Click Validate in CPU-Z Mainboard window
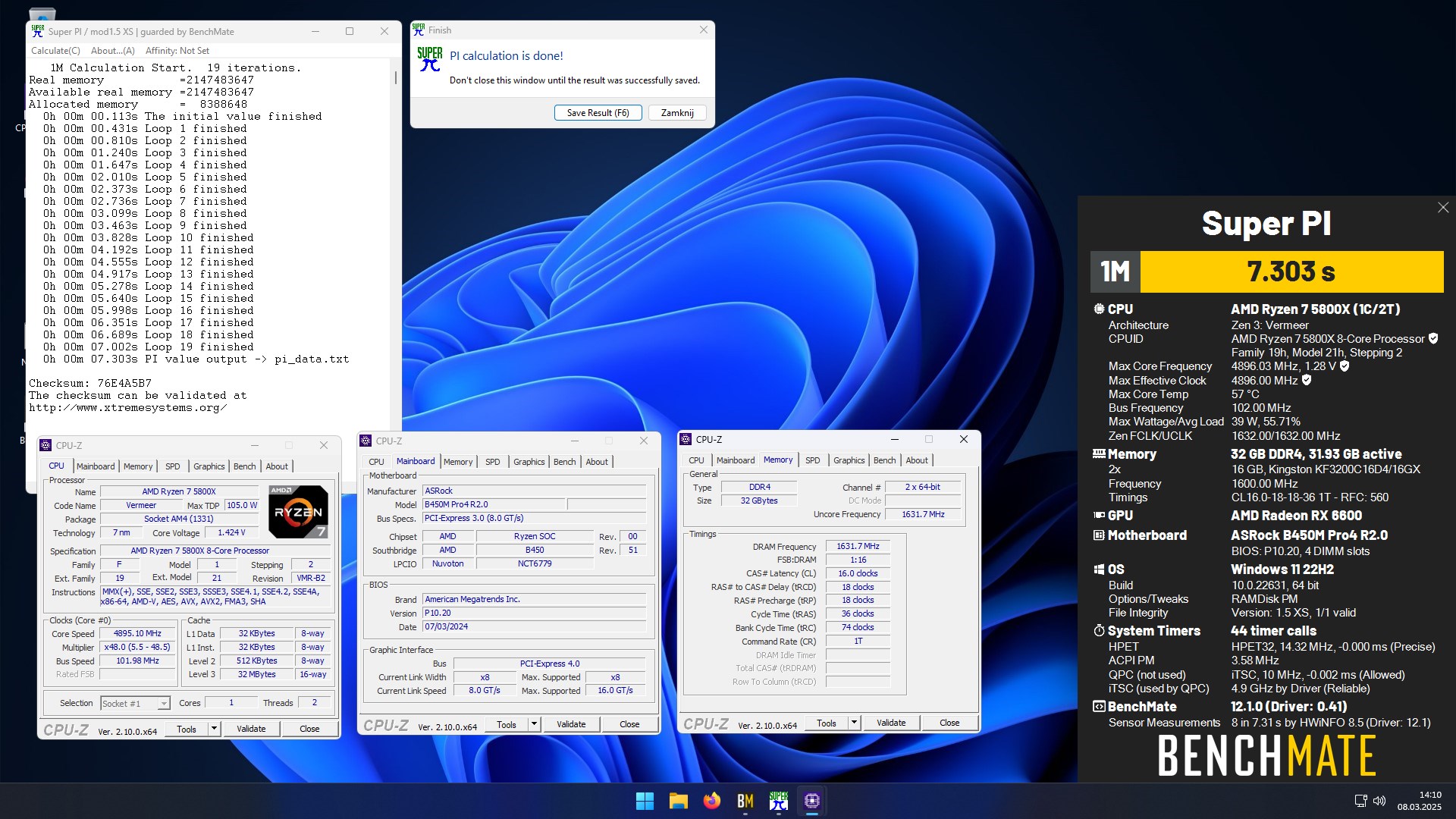The height and width of the screenshot is (819, 1456). tap(571, 724)
